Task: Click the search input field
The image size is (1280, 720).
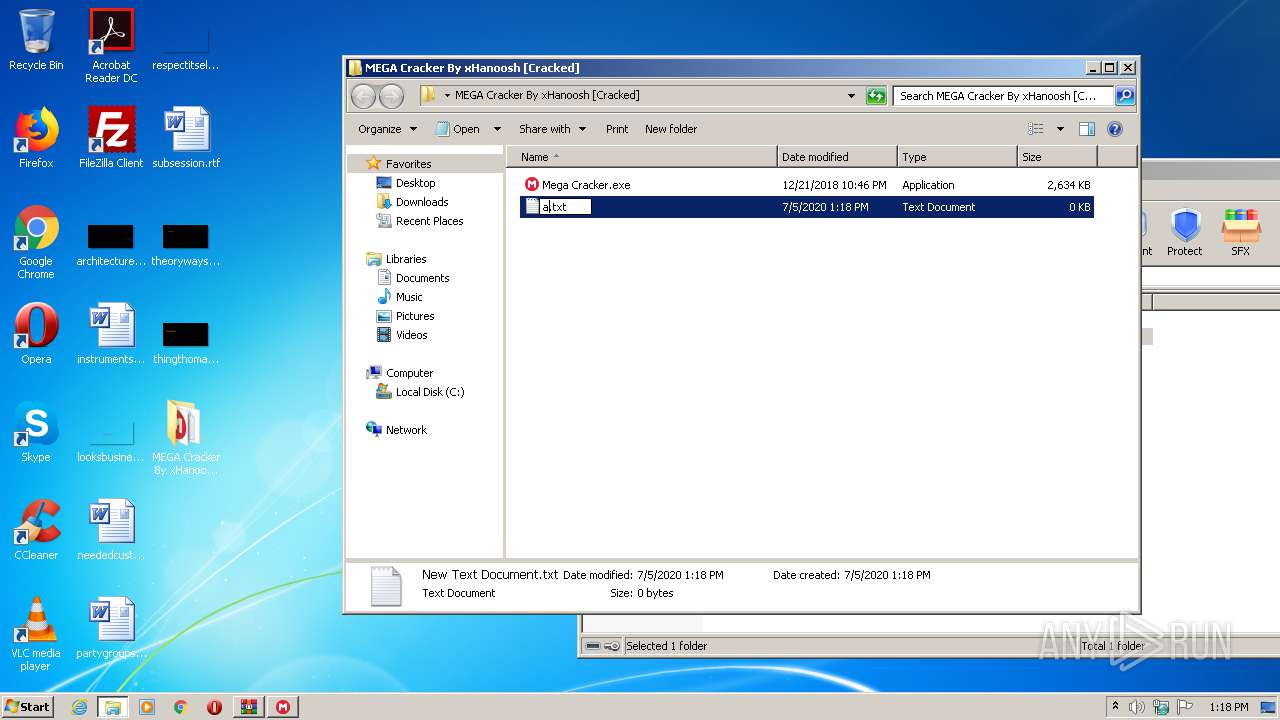Action: tap(1003, 96)
